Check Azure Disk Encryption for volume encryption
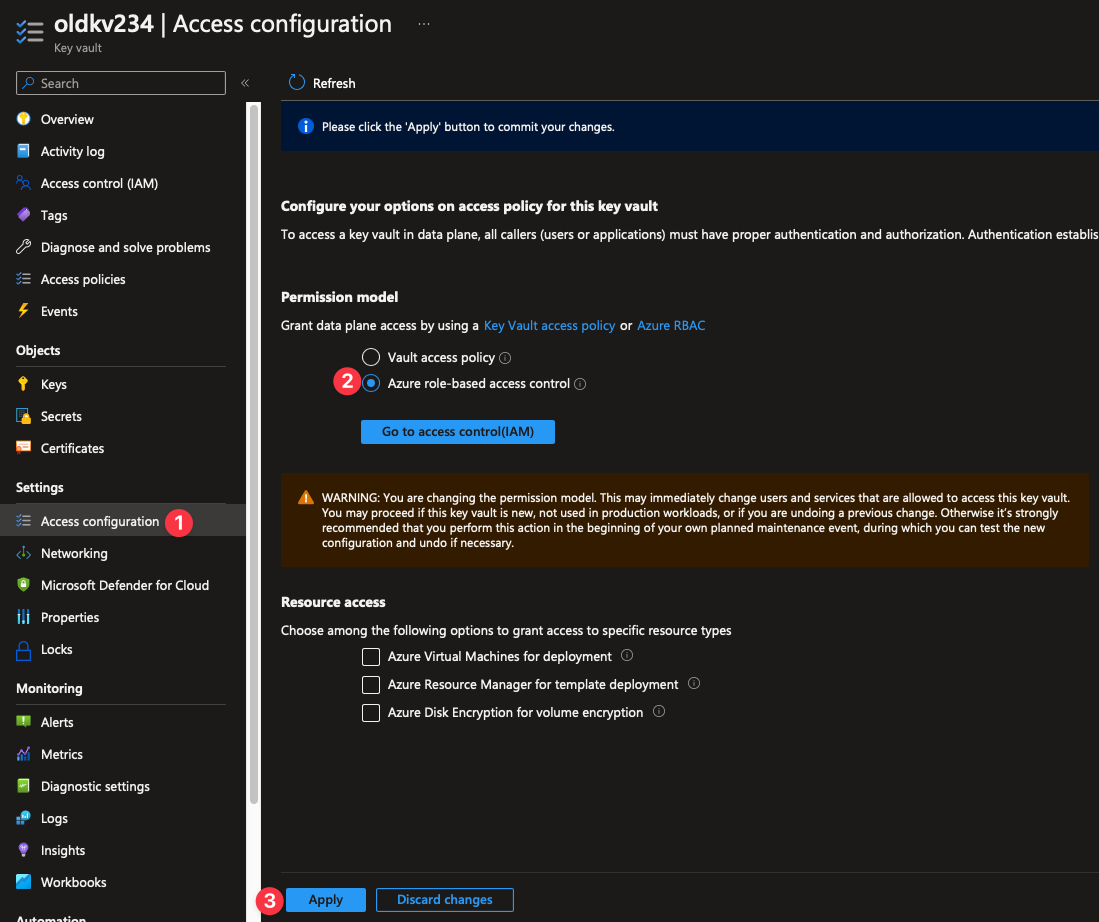Screen dimensions: 1099x922 [370, 712]
